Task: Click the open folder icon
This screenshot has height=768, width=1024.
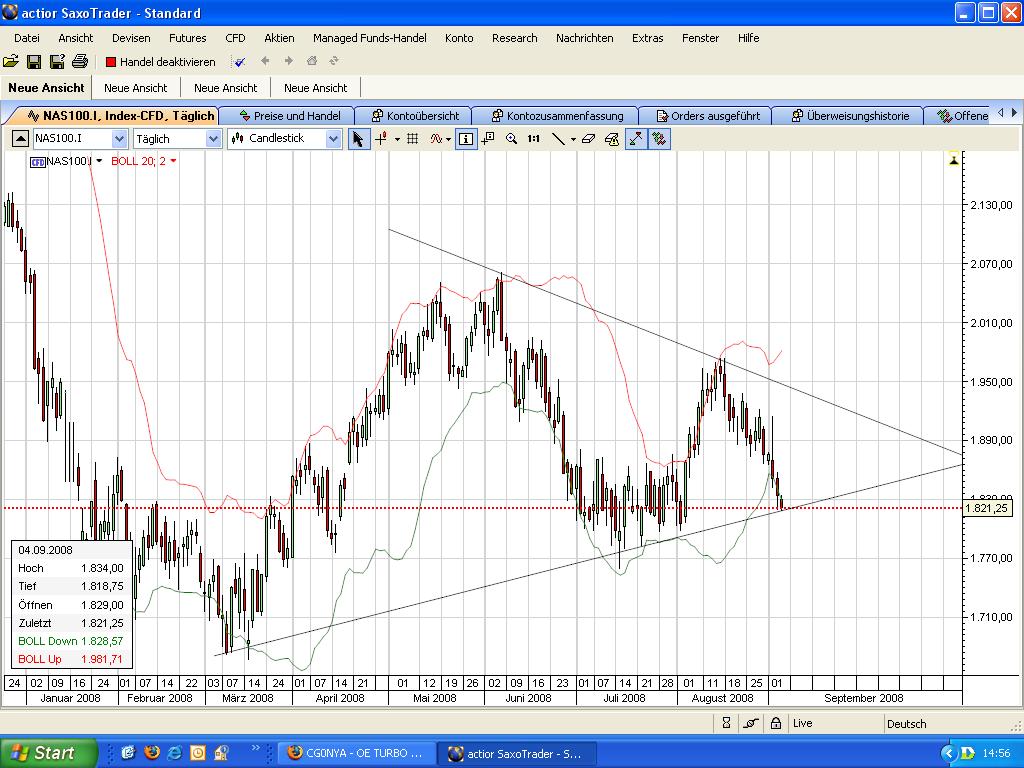Action: [11, 62]
